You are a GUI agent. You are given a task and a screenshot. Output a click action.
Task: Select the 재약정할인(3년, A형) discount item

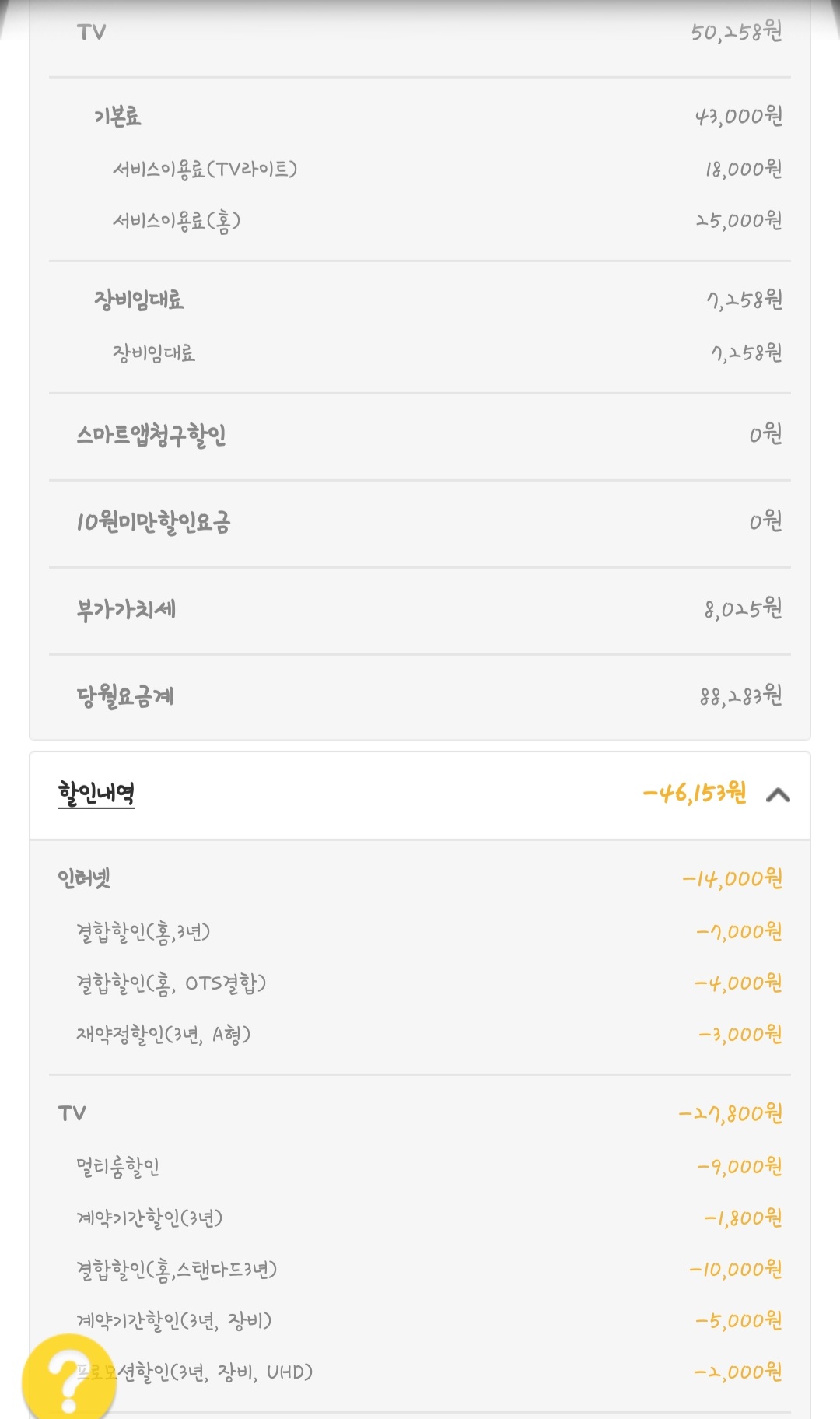(163, 1035)
